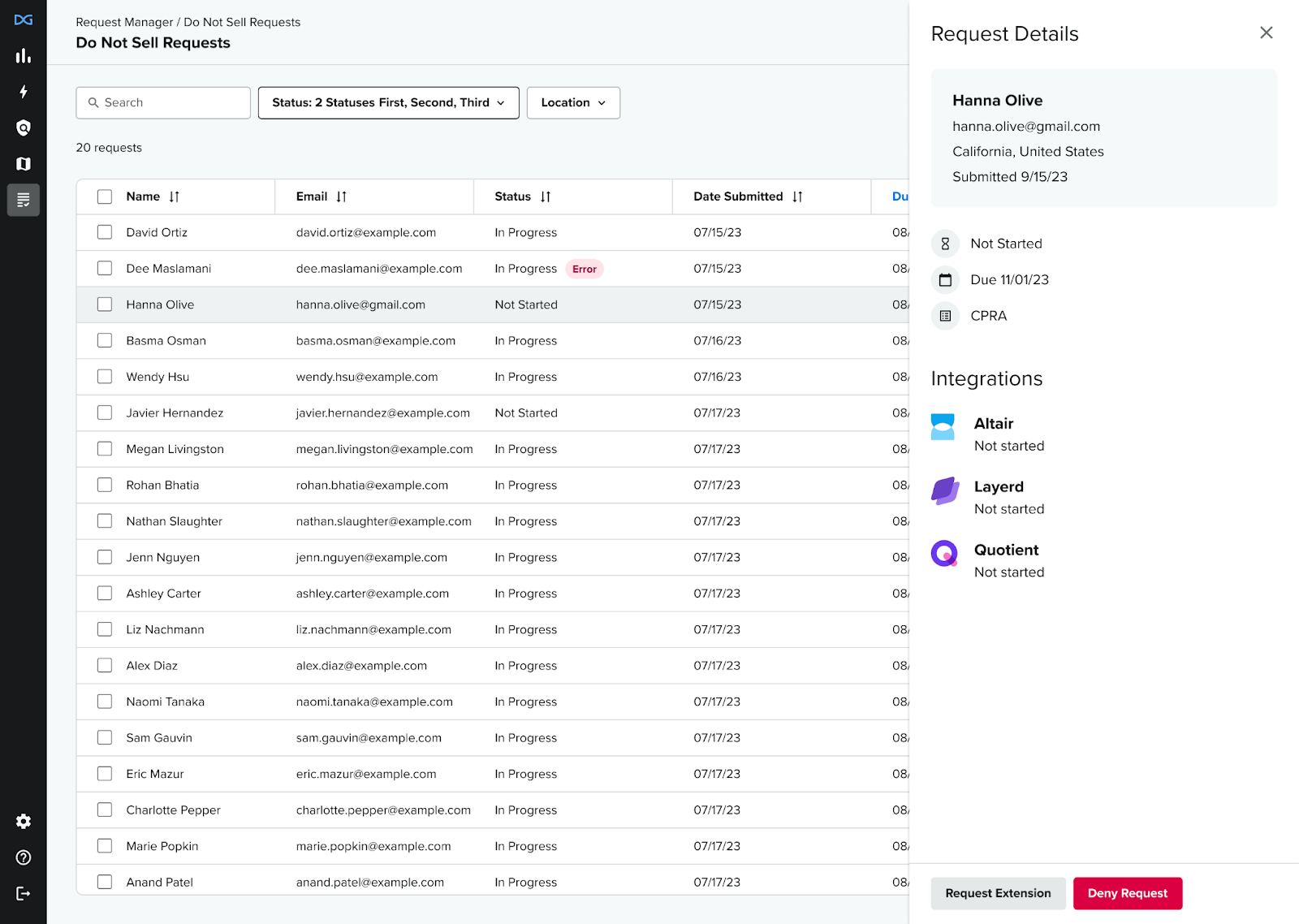Expand the Location filter dropdown
1299x924 pixels.
click(x=573, y=102)
